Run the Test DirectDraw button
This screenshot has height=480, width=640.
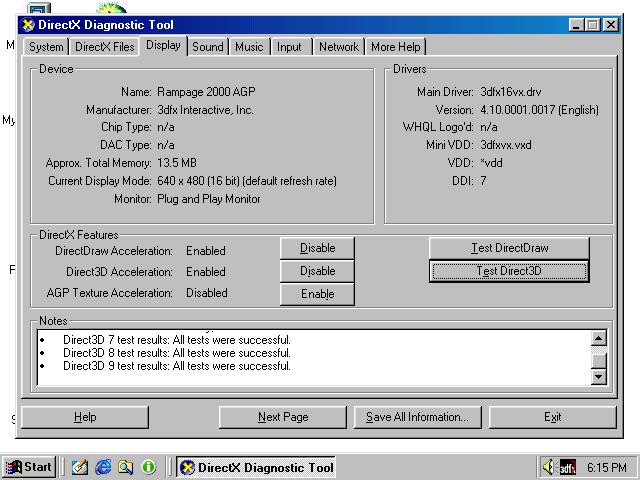point(509,248)
